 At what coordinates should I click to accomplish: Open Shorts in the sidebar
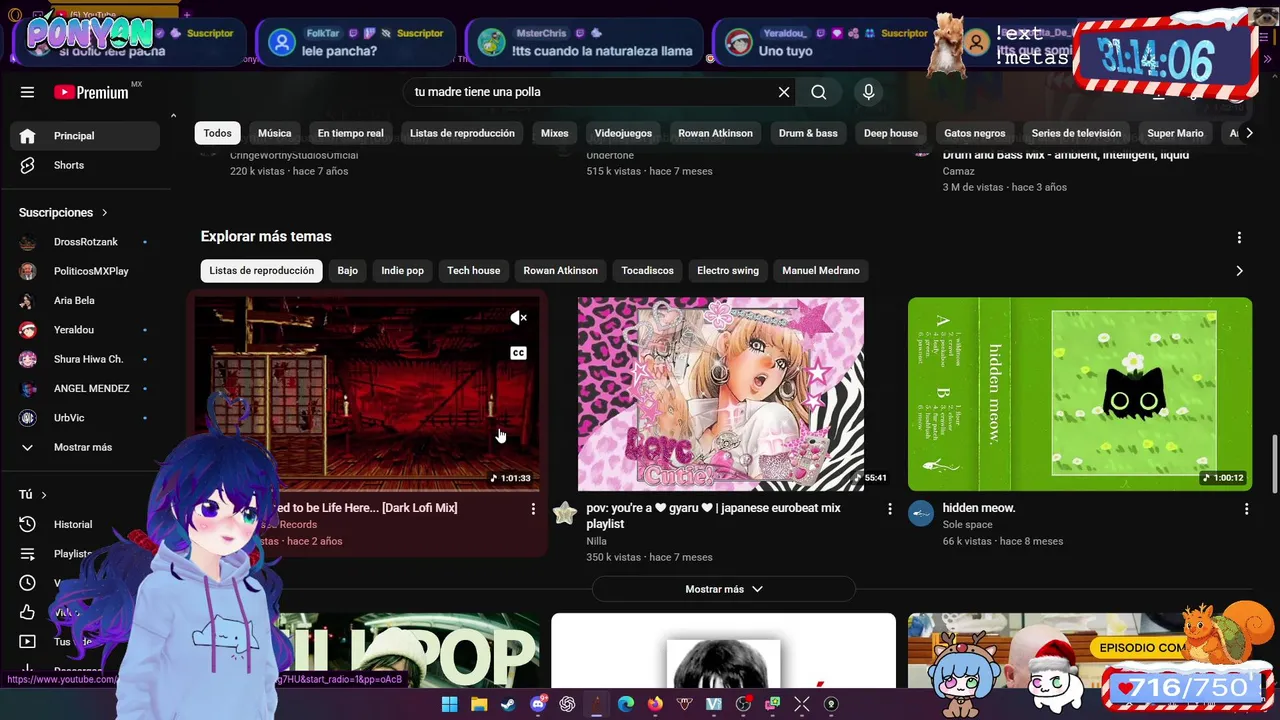(85, 165)
